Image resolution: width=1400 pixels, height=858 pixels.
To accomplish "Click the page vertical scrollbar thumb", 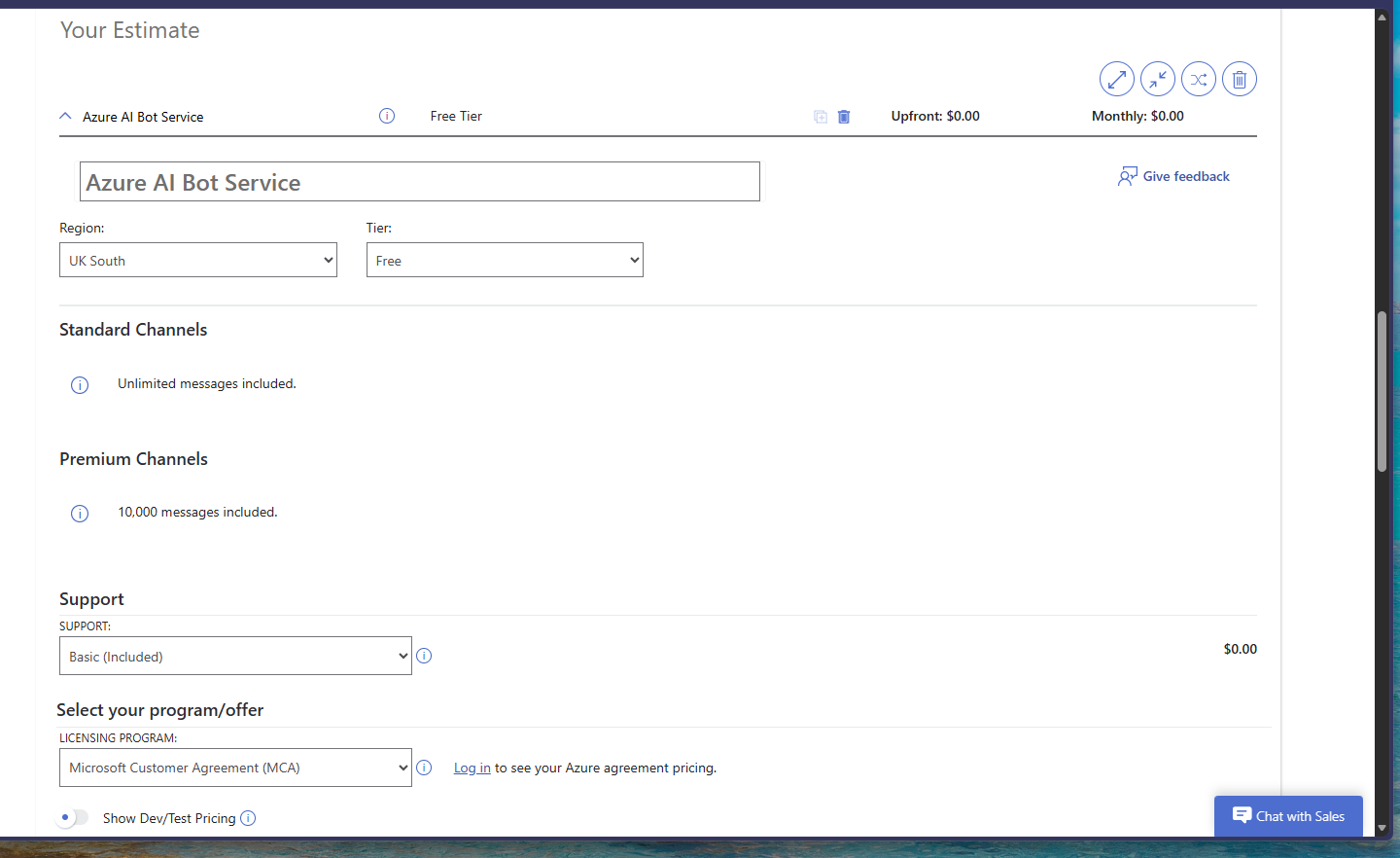I will 1382,391.
